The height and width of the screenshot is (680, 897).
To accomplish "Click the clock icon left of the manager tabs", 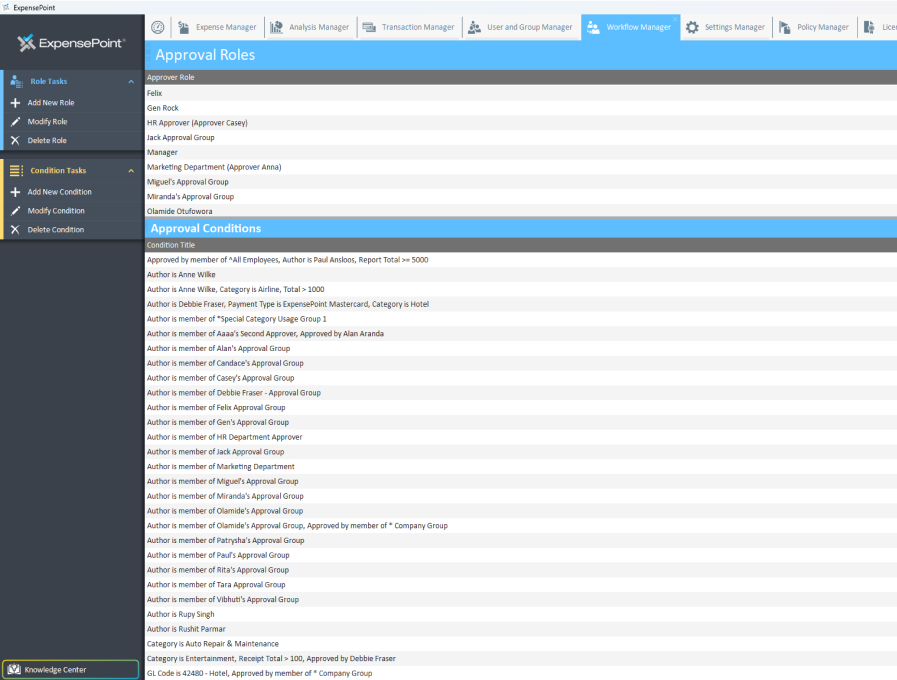I will tap(157, 27).
